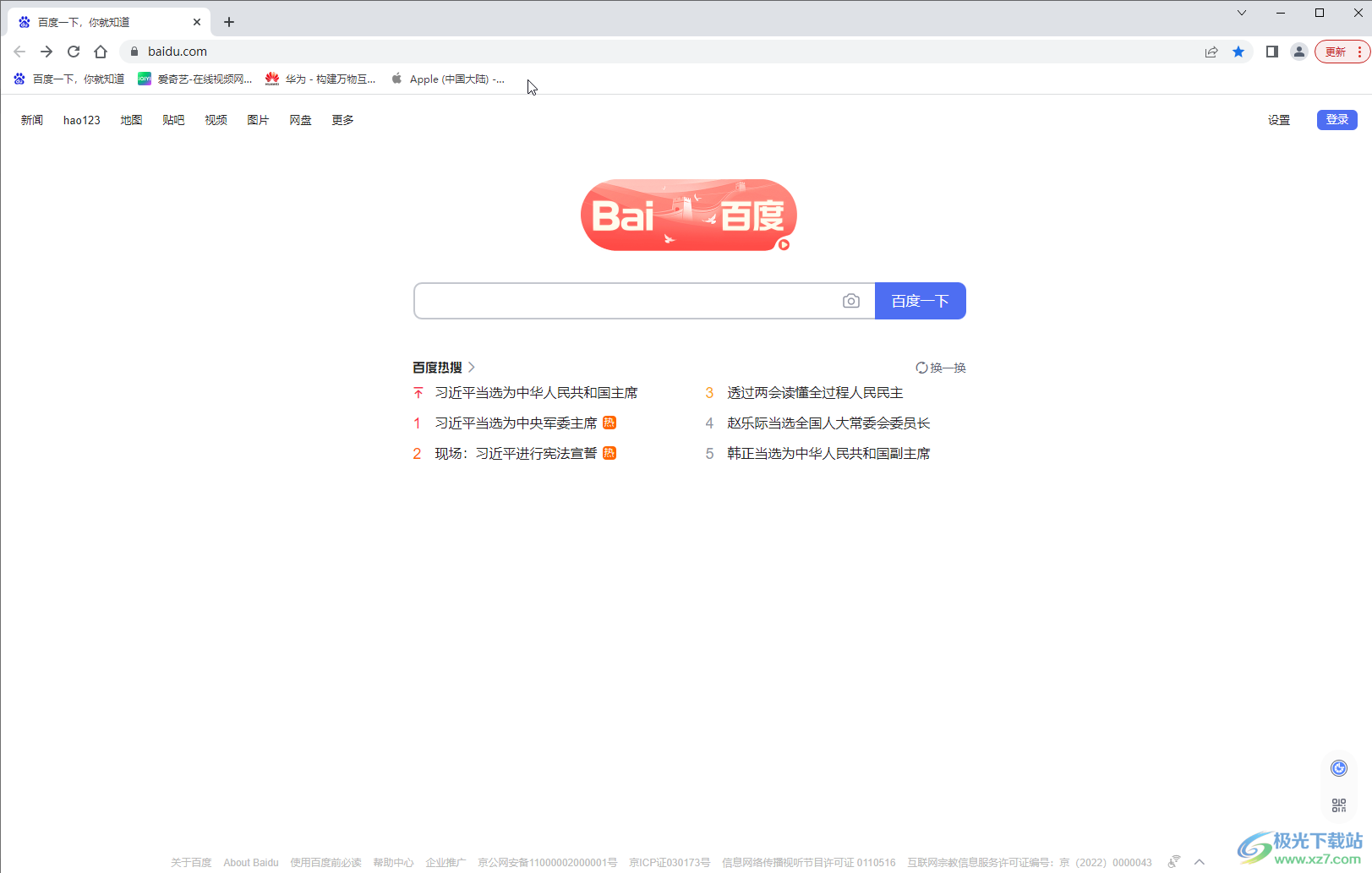1372x873 pixels.
Task: Open the Chrome three-dot menu
Action: (x=1359, y=52)
